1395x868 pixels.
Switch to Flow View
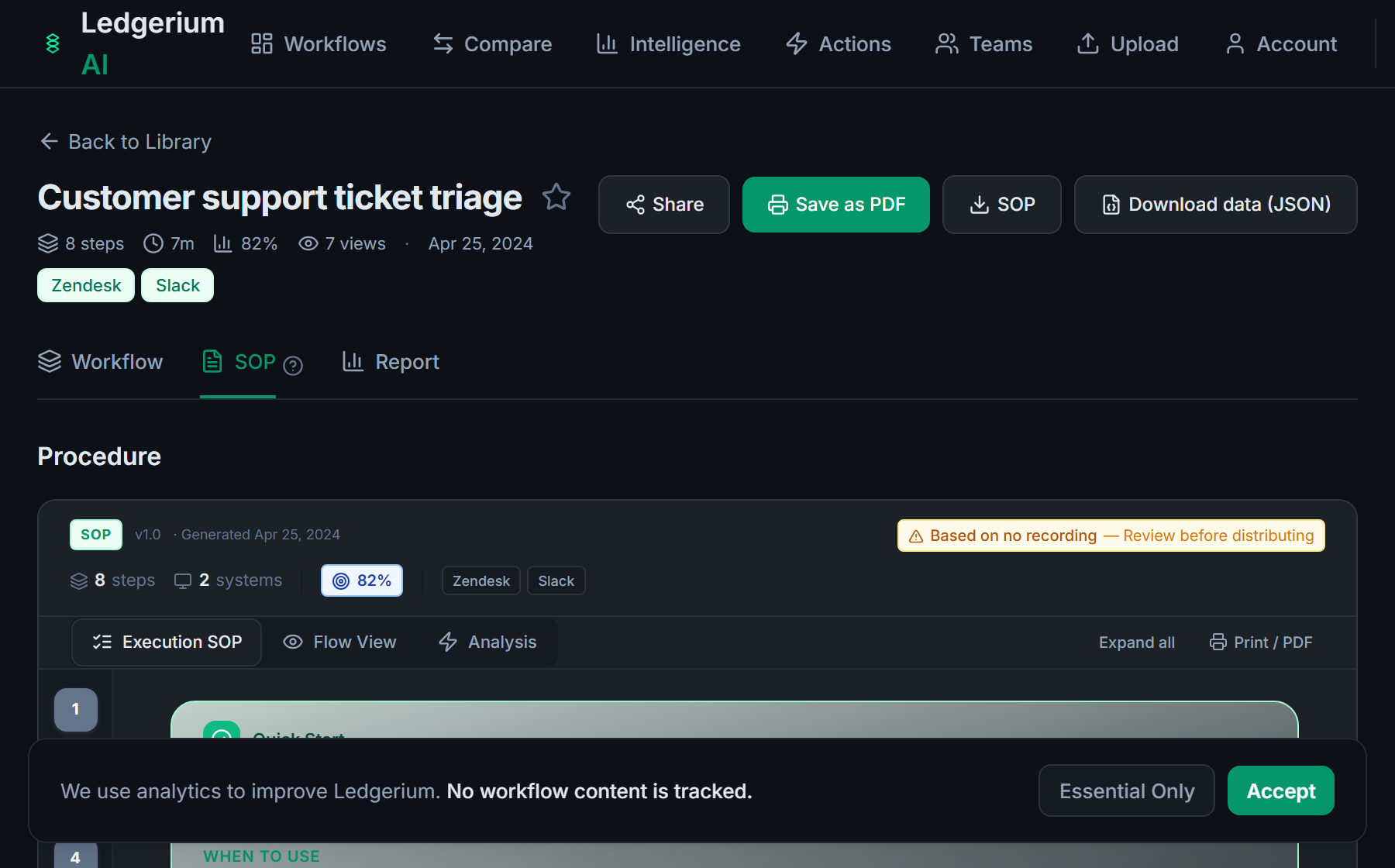point(339,642)
